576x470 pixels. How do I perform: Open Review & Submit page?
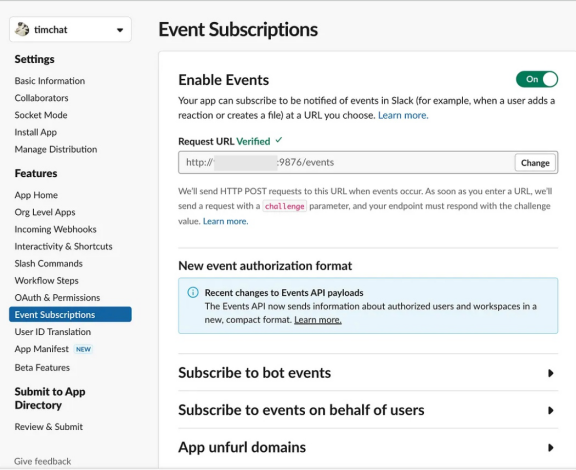(48, 427)
